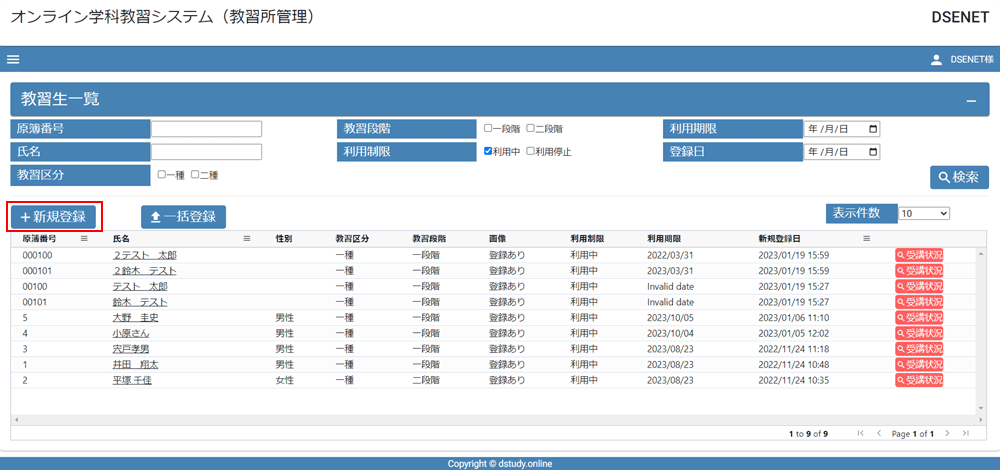Screen dimensions: 1000x470
Task: Open calendar picker for 利用期限 date
Action: [x=873, y=129]
